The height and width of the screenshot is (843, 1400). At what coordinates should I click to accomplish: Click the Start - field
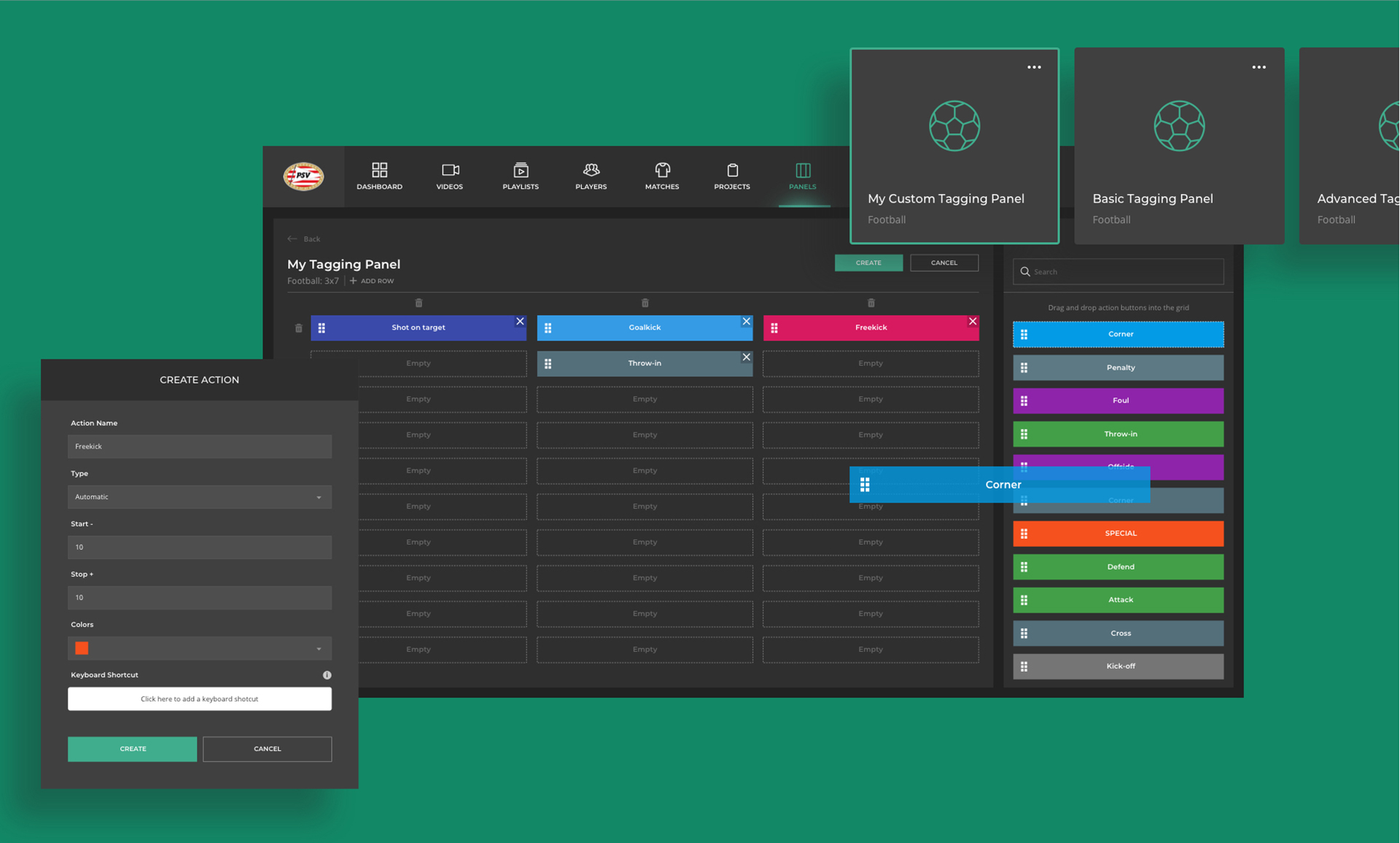click(200, 547)
